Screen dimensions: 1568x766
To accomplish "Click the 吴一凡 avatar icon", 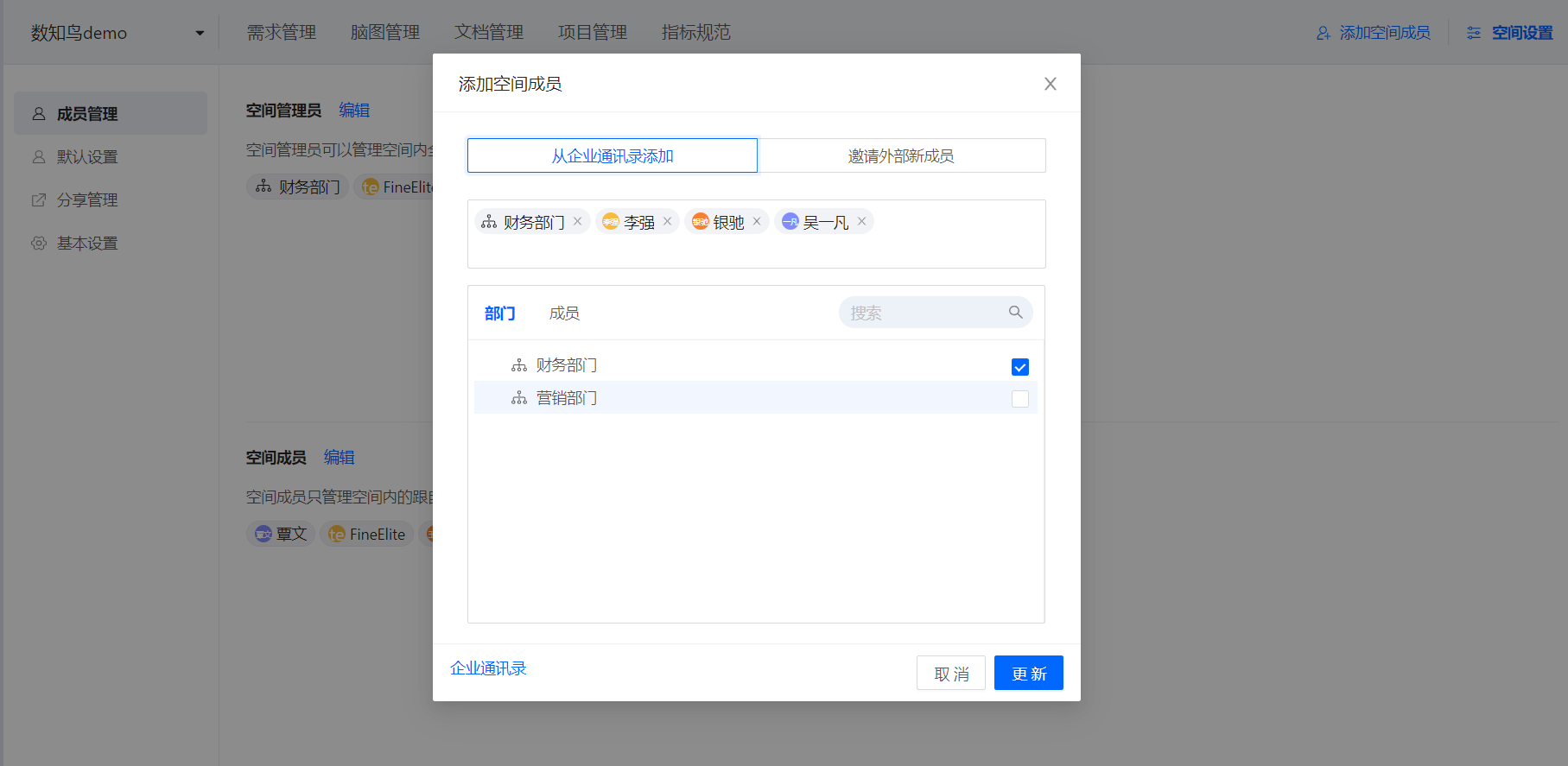I will (790, 222).
